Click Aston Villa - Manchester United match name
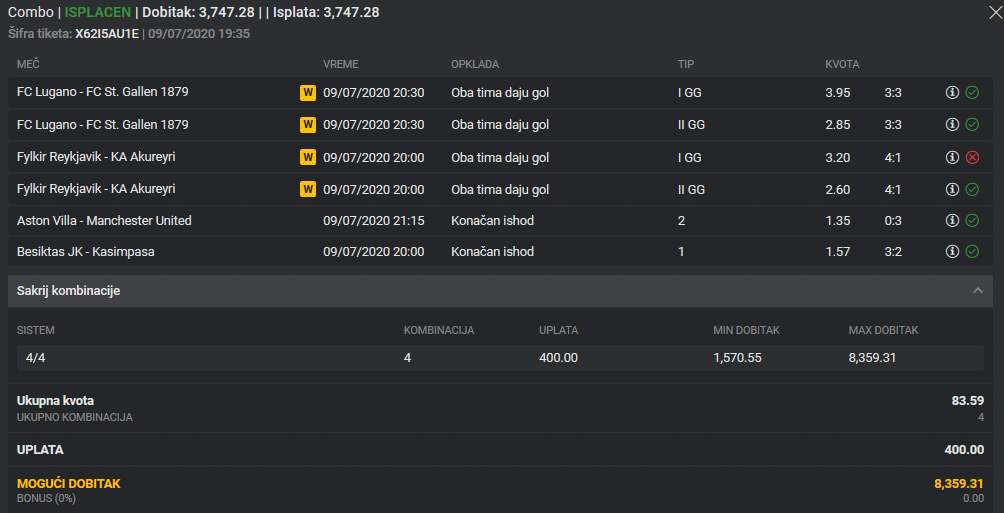 coord(104,220)
